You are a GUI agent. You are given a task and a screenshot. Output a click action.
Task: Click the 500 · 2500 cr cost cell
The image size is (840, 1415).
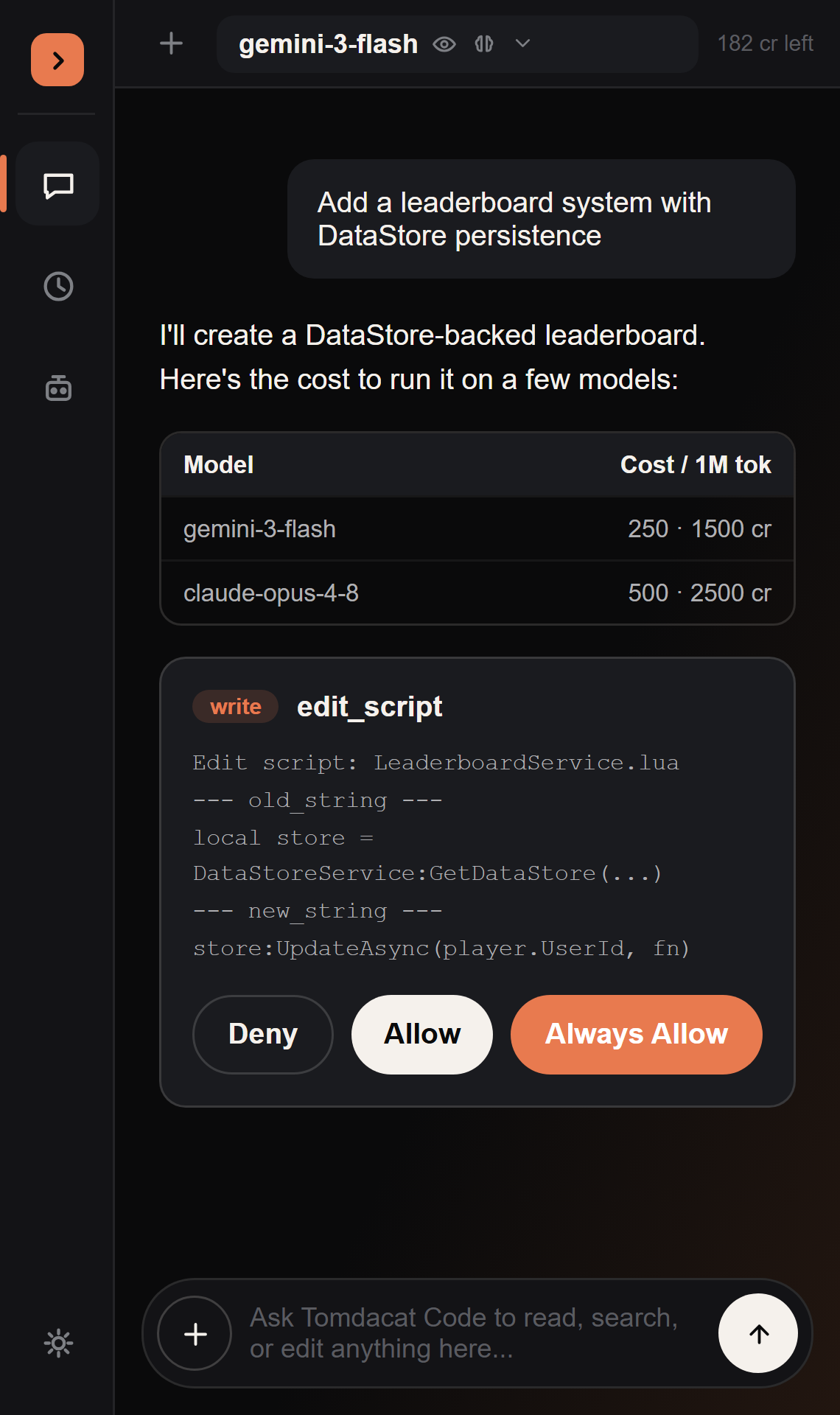tap(699, 593)
